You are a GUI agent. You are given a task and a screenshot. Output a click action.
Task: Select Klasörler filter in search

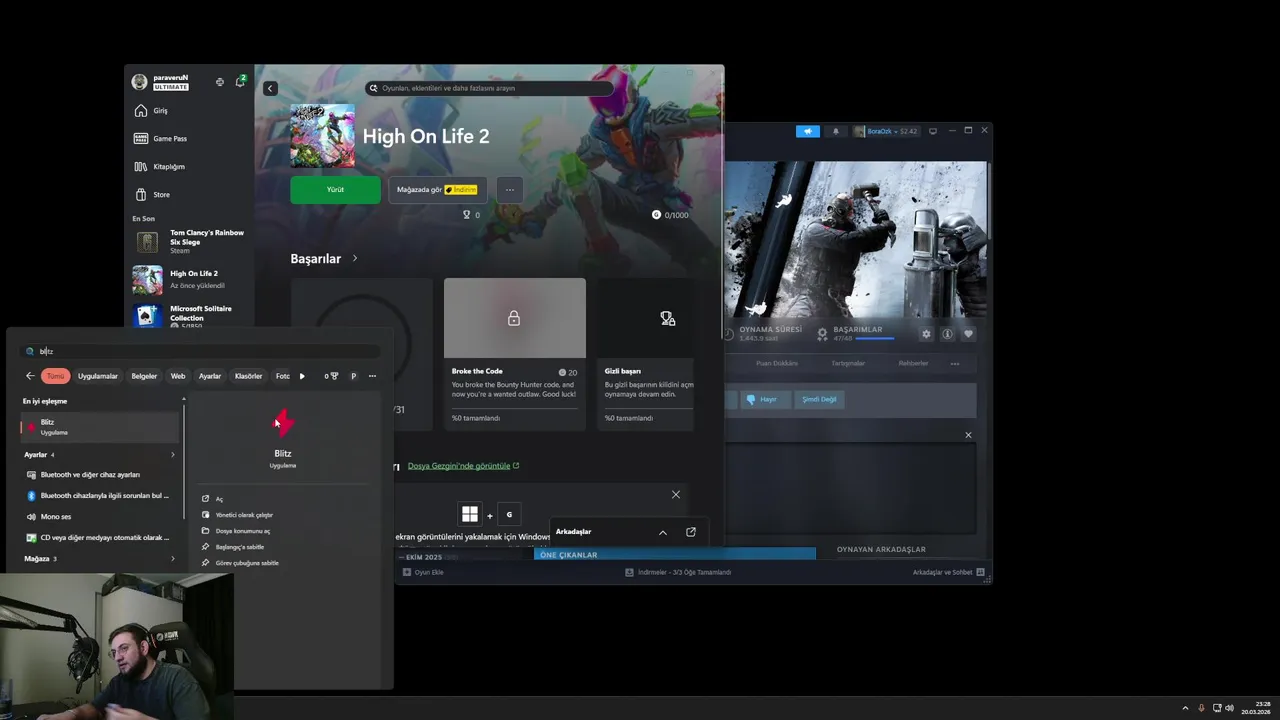[248, 376]
